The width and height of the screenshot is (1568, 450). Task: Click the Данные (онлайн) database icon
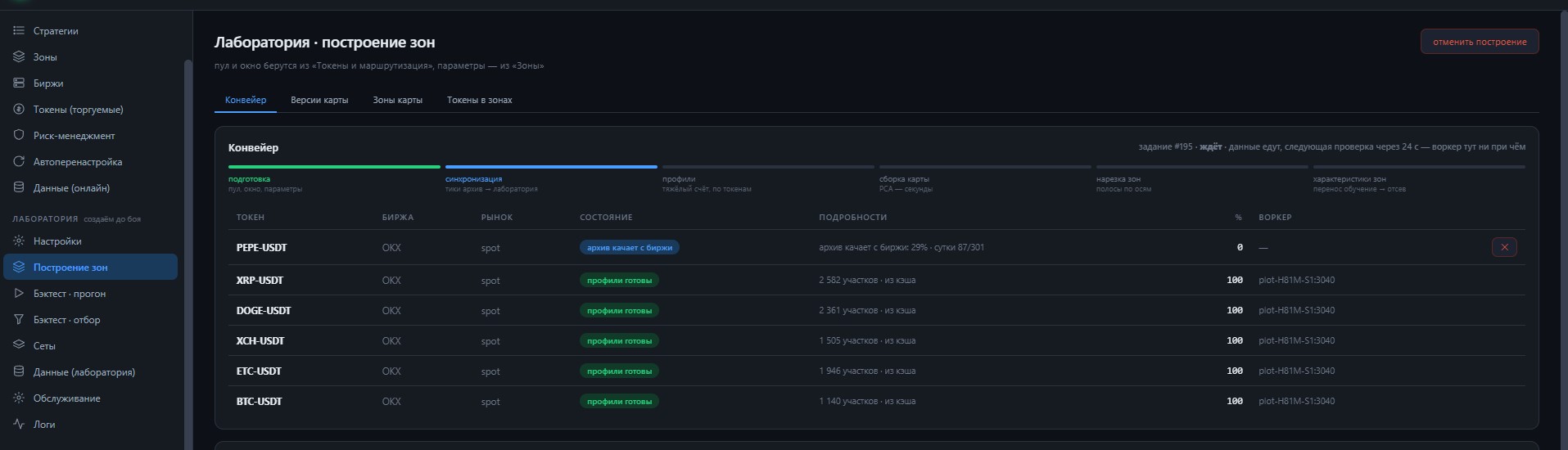point(19,188)
